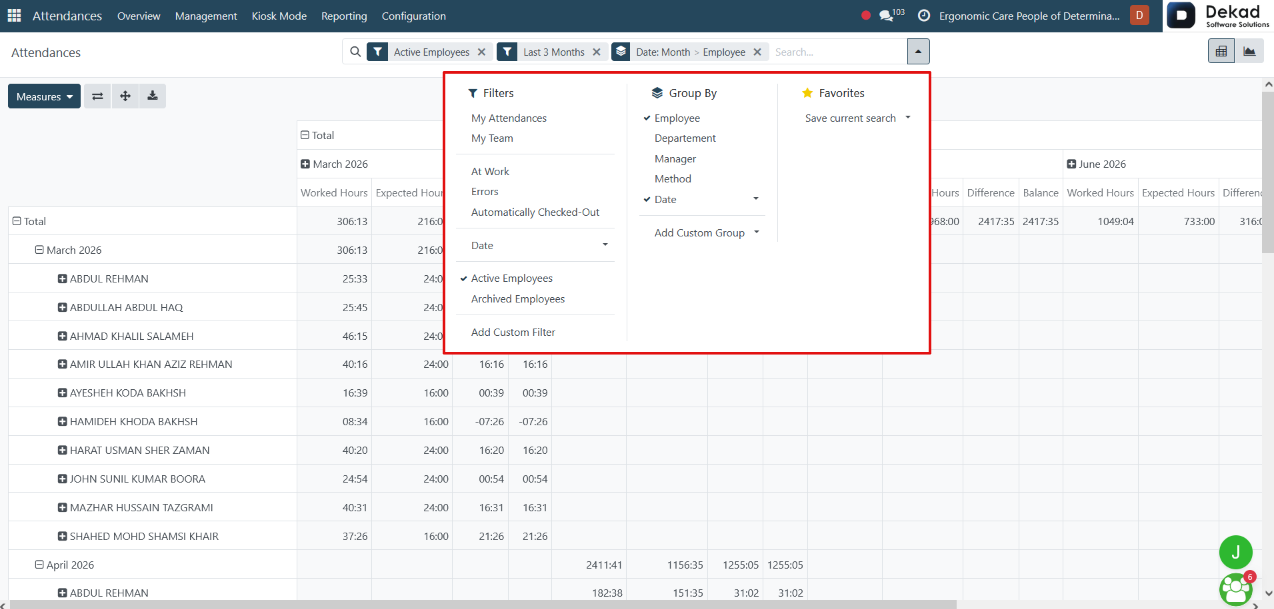
Task: Expand Save current search dropdown
Action: pos(858,118)
